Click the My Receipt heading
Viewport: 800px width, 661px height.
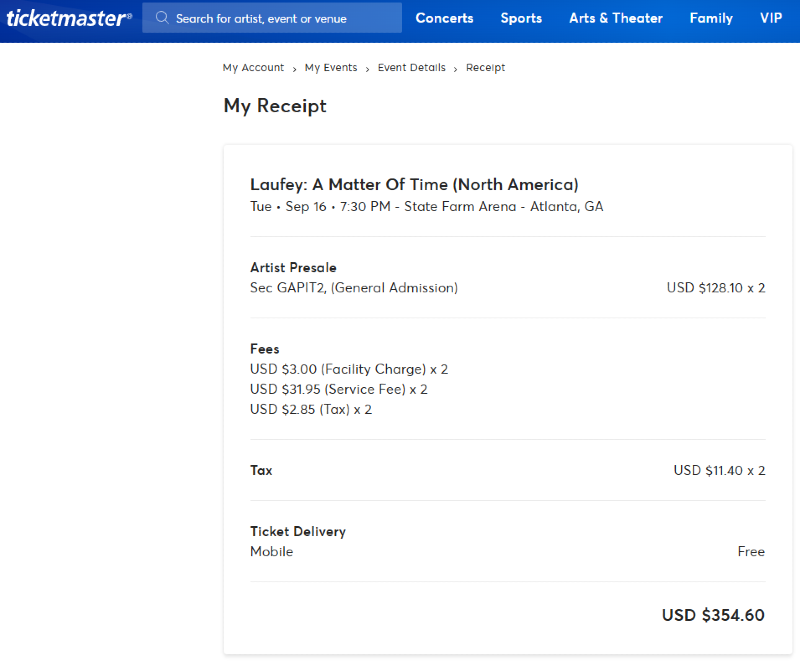pyautogui.click(x=275, y=105)
